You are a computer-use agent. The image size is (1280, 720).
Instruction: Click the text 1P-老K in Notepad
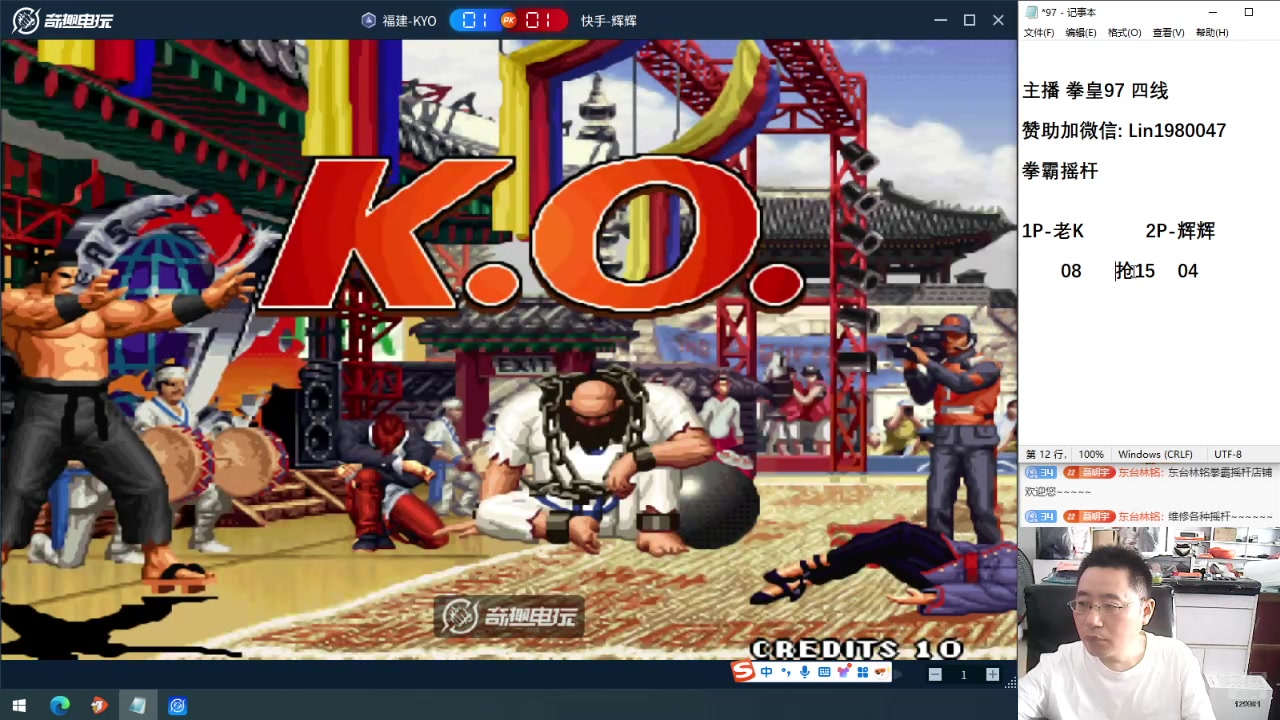[x=1053, y=231]
